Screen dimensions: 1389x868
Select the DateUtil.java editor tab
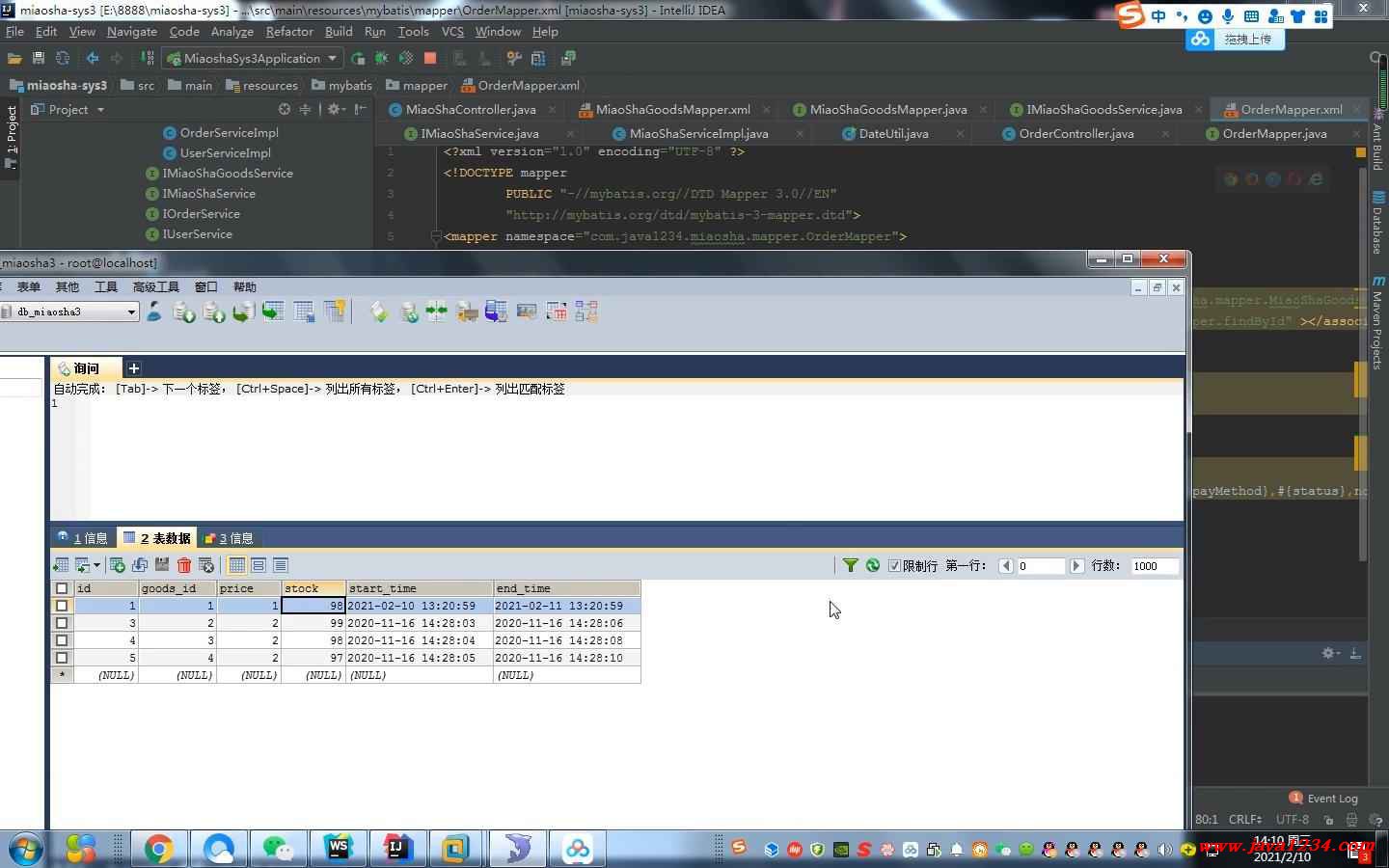coord(893,134)
